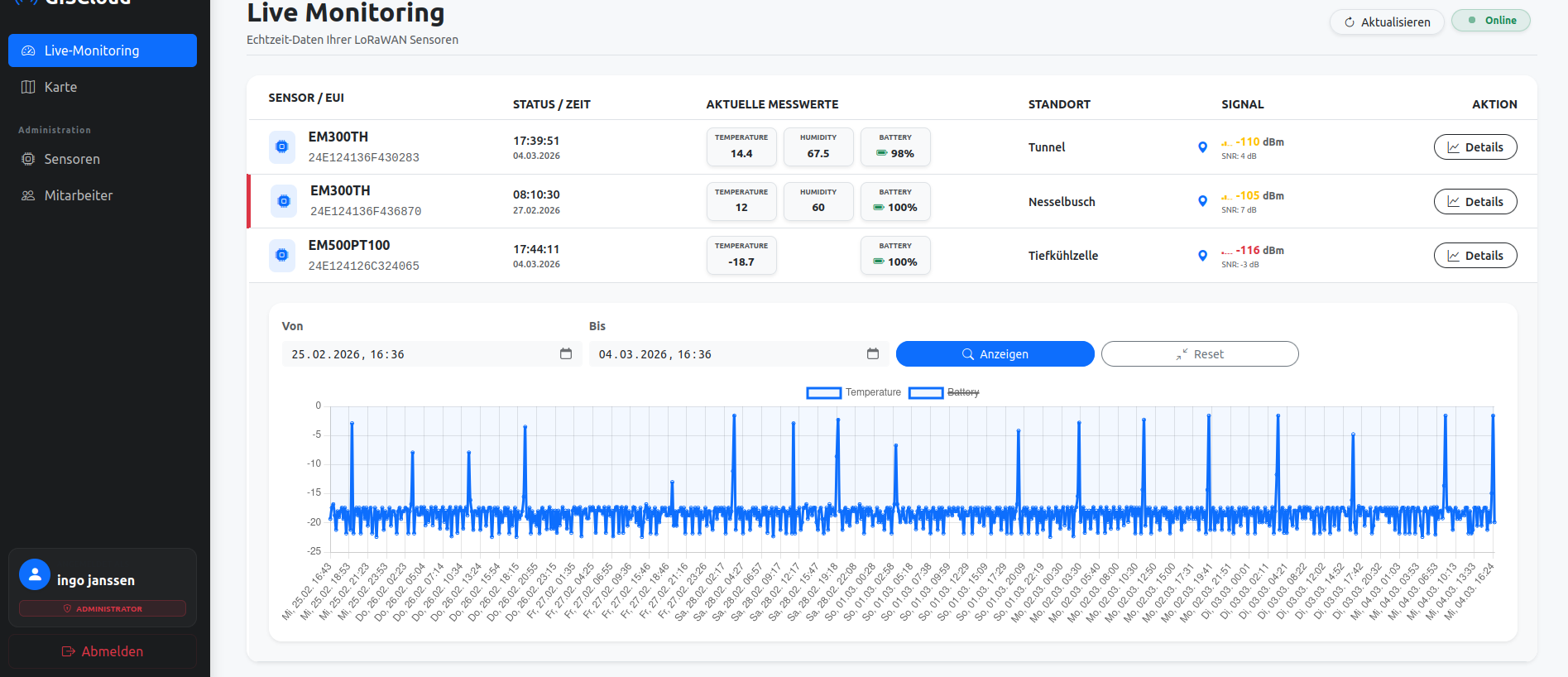Click the EUI text 24E124136F430283
Screen dimensions: 1568x677
coord(364,157)
